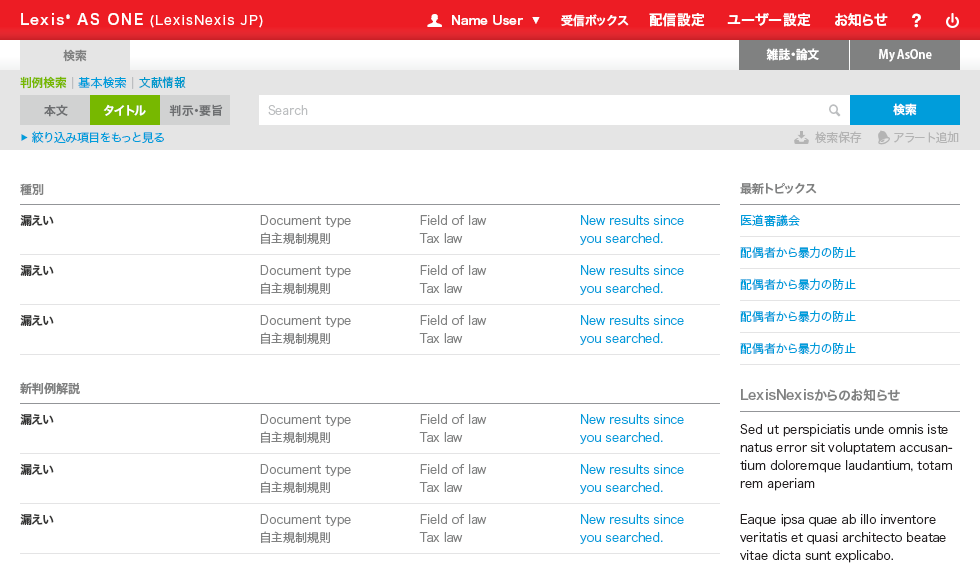
Task: Click New results link in second 種別 row
Action: pos(632,279)
